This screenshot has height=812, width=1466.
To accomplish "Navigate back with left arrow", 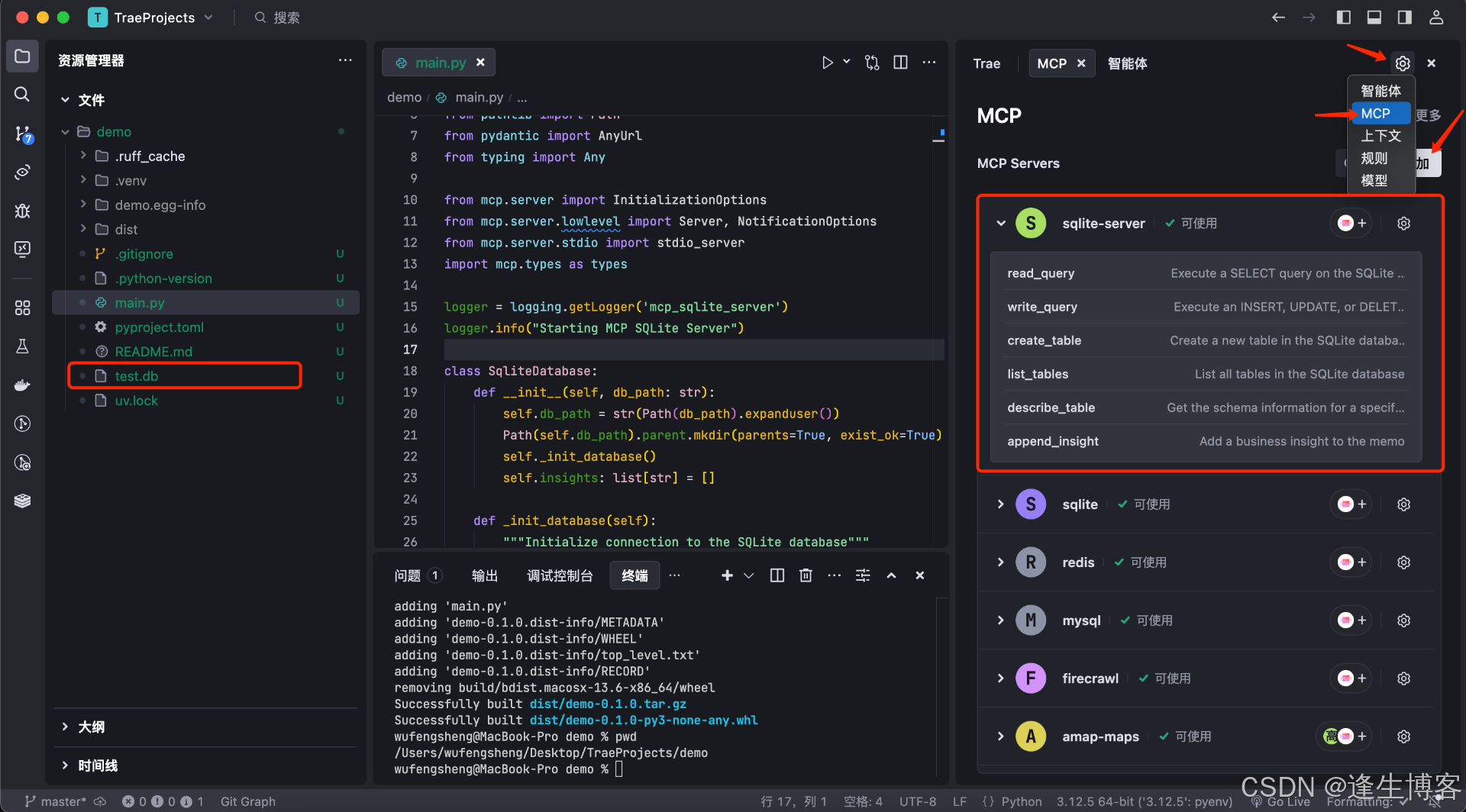I will click(x=1278, y=18).
